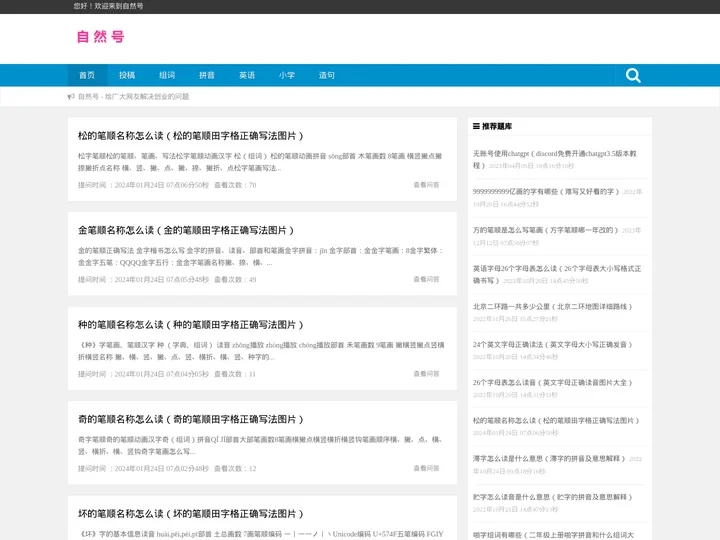The width and height of the screenshot is (720, 540).
Task: Click the 推荐题库 heading
Action: pos(497,126)
